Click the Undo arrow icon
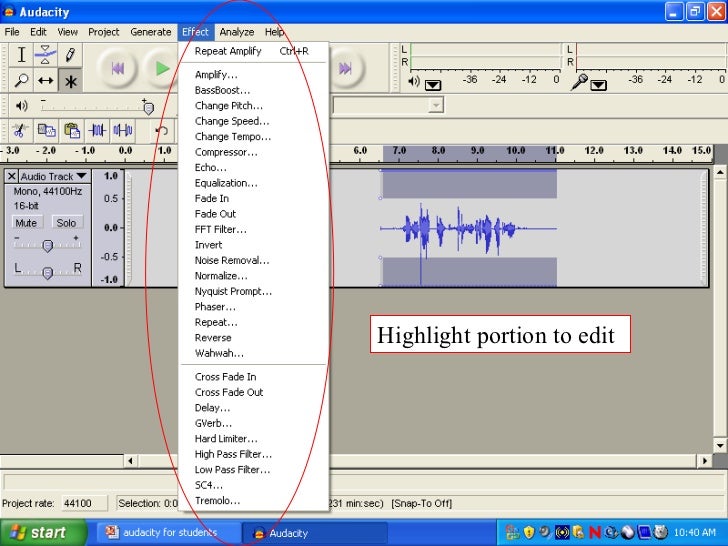Viewport: 728px width, 546px height. pos(161,130)
